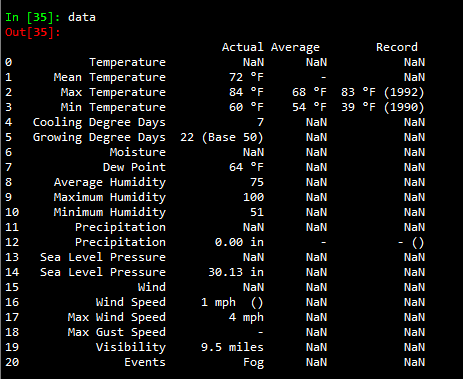Screen dimensions: 463x379
Task: Click the '72 °F' mean temperature value
Action: [246, 77]
